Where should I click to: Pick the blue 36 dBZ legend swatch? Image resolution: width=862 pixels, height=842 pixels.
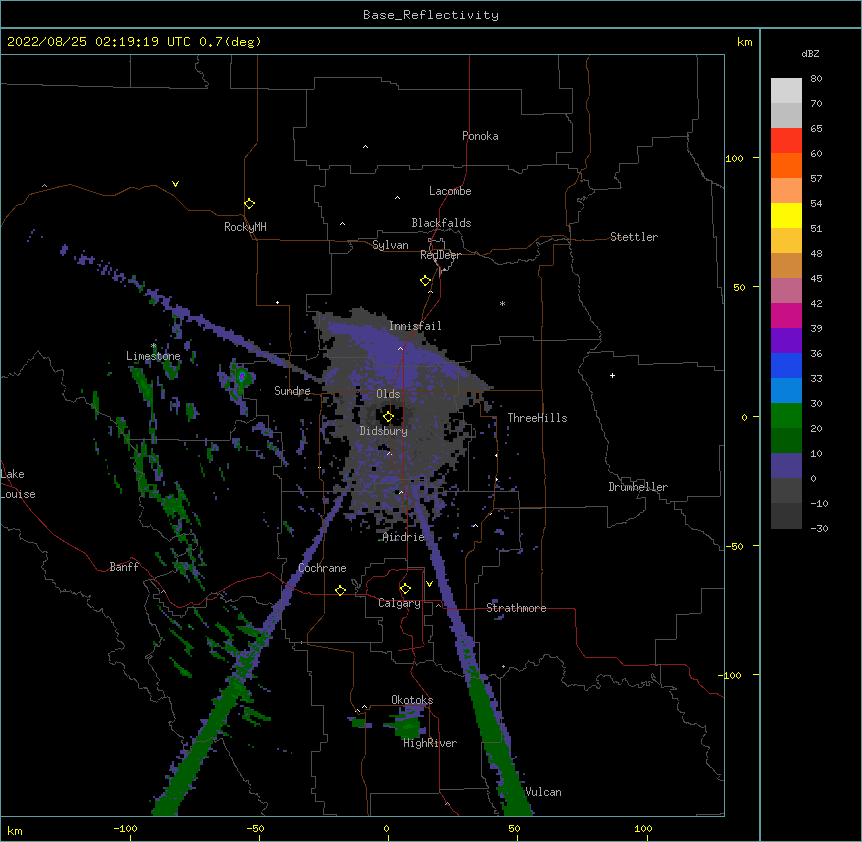[x=786, y=365]
